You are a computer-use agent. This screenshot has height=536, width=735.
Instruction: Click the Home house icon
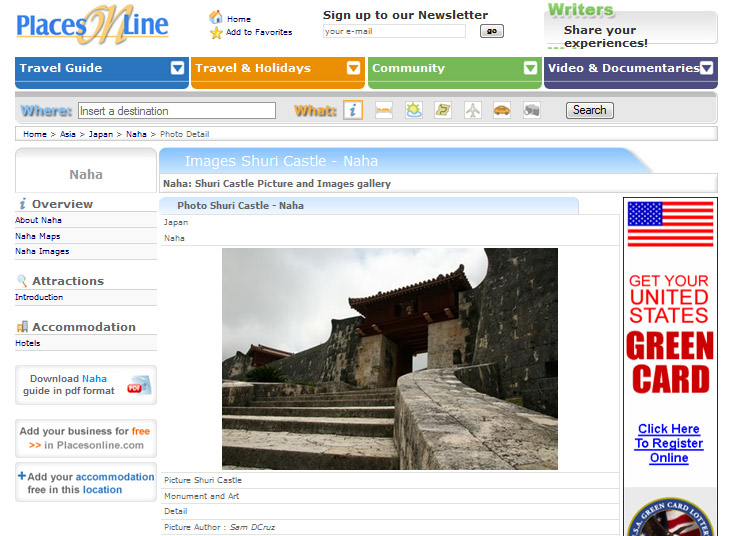click(x=216, y=17)
